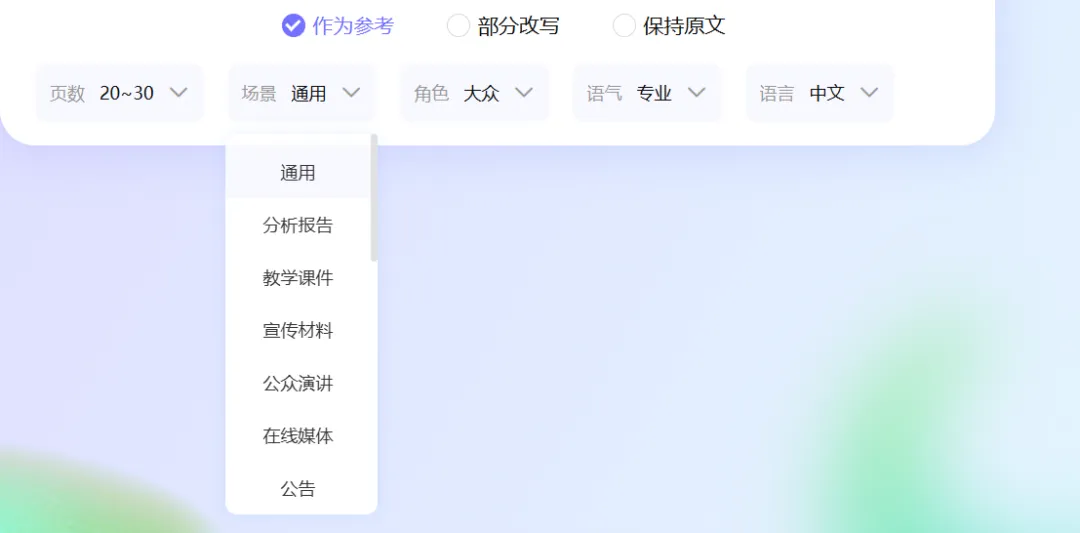The height and width of the screenshot is (533, 1080).
Task: Select the 作为参考 radio option
Action: click(x=338, y=26)
